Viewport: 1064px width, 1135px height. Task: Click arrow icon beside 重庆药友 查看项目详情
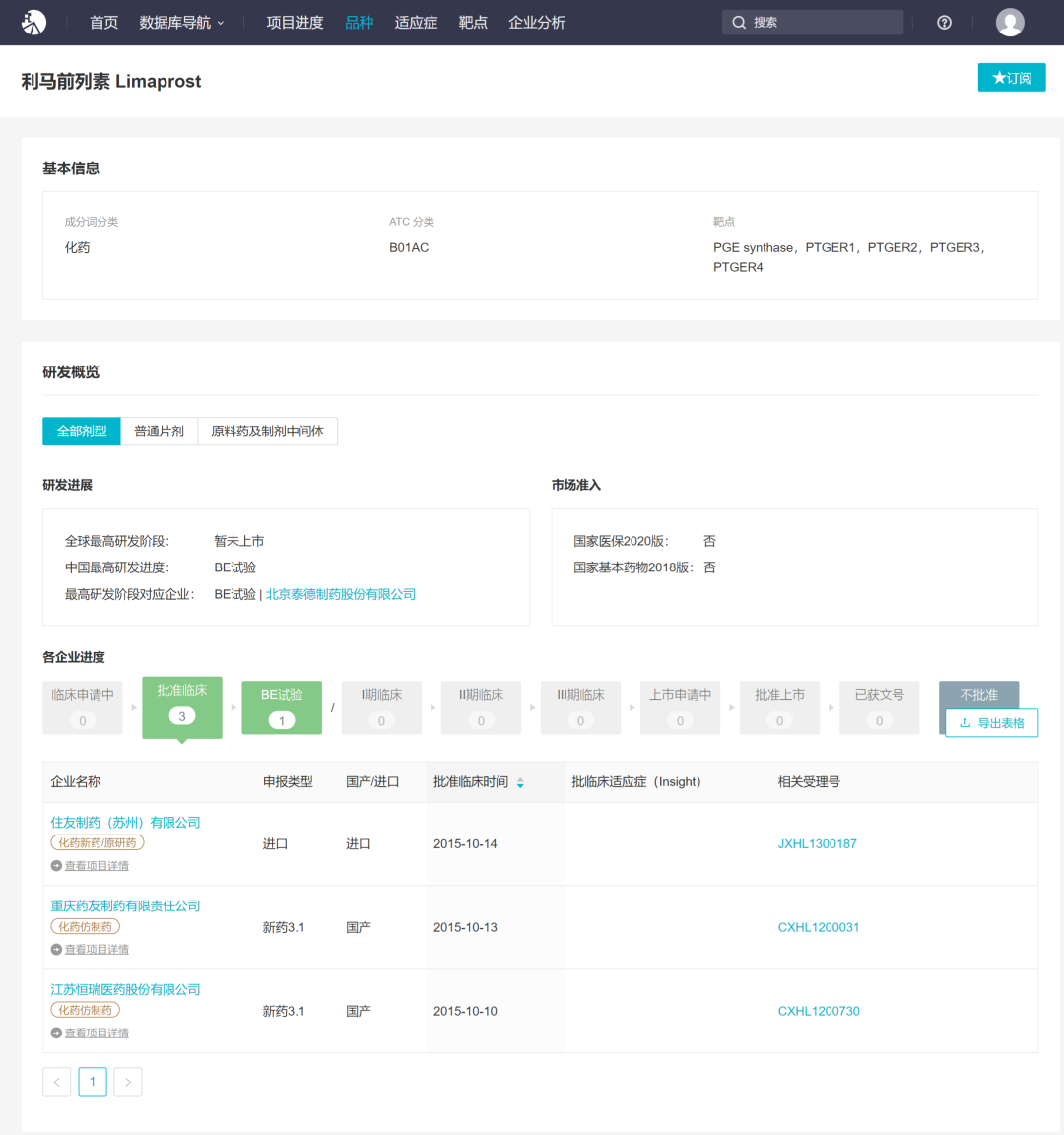(x=56, y=949)
